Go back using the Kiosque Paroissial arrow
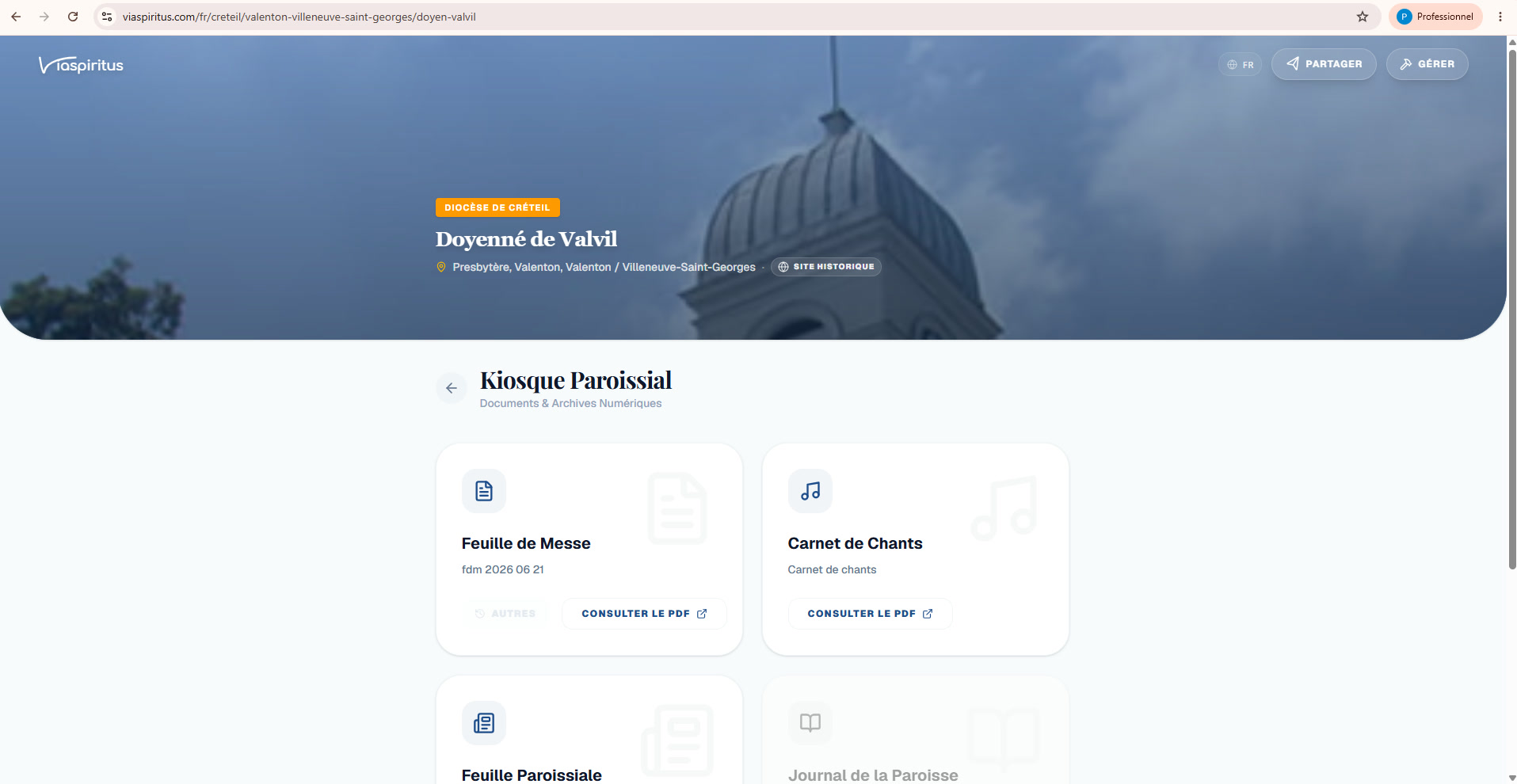Viewport: 1517px width, 784px height. [452, 388]
